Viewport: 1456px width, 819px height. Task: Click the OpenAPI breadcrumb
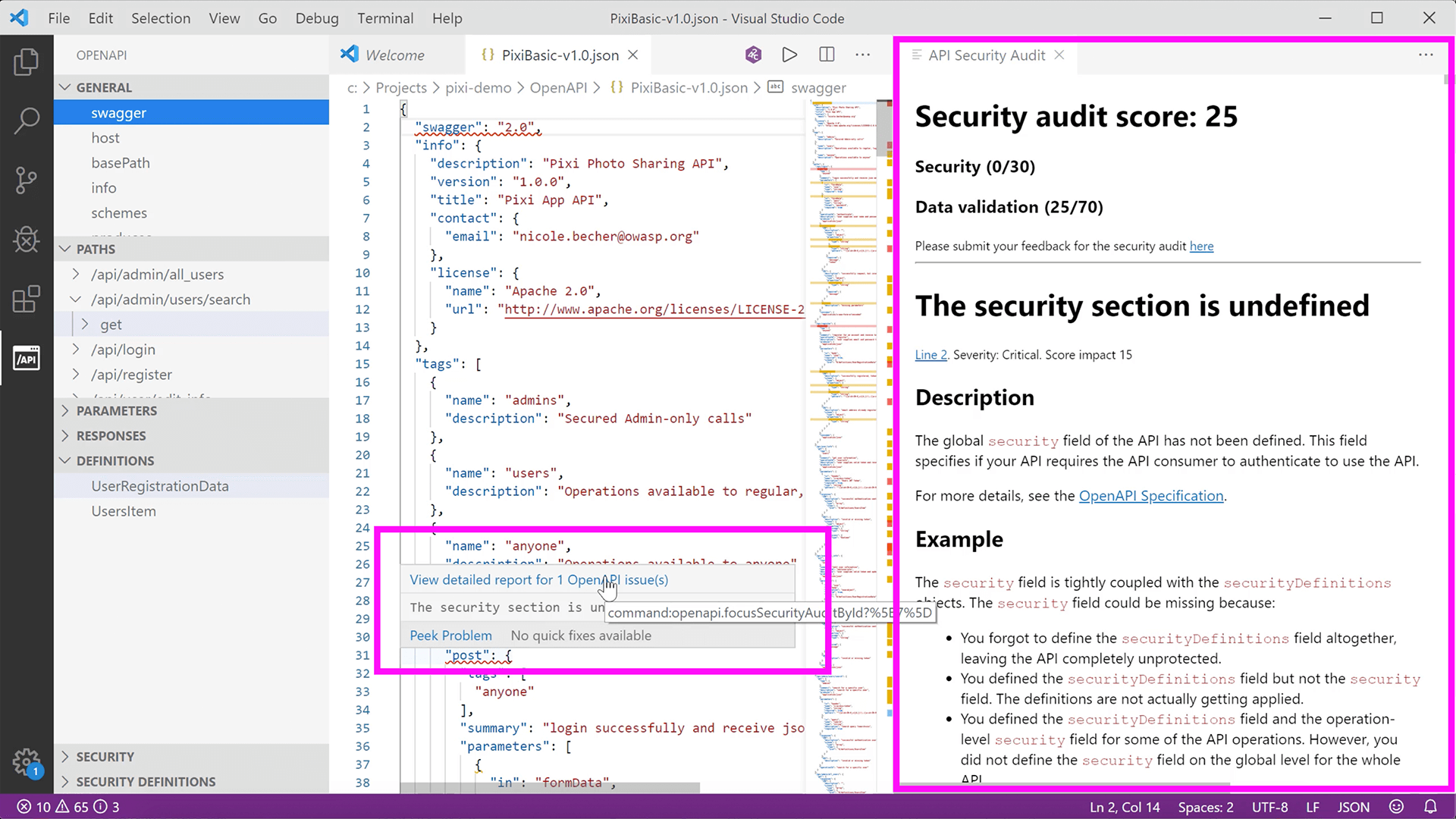click(x=558, y=88)
